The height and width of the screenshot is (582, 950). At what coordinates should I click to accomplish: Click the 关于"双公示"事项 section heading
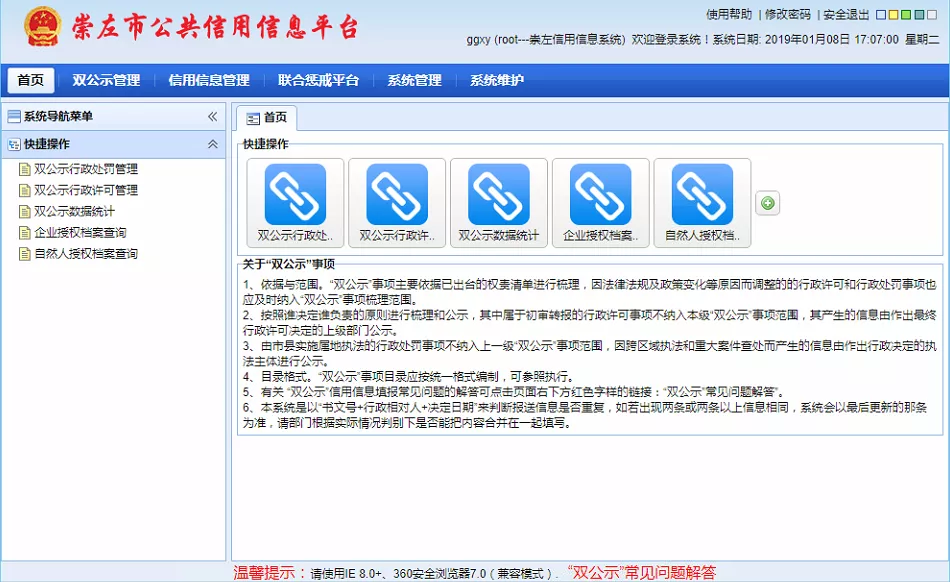(x=289, y=264)
